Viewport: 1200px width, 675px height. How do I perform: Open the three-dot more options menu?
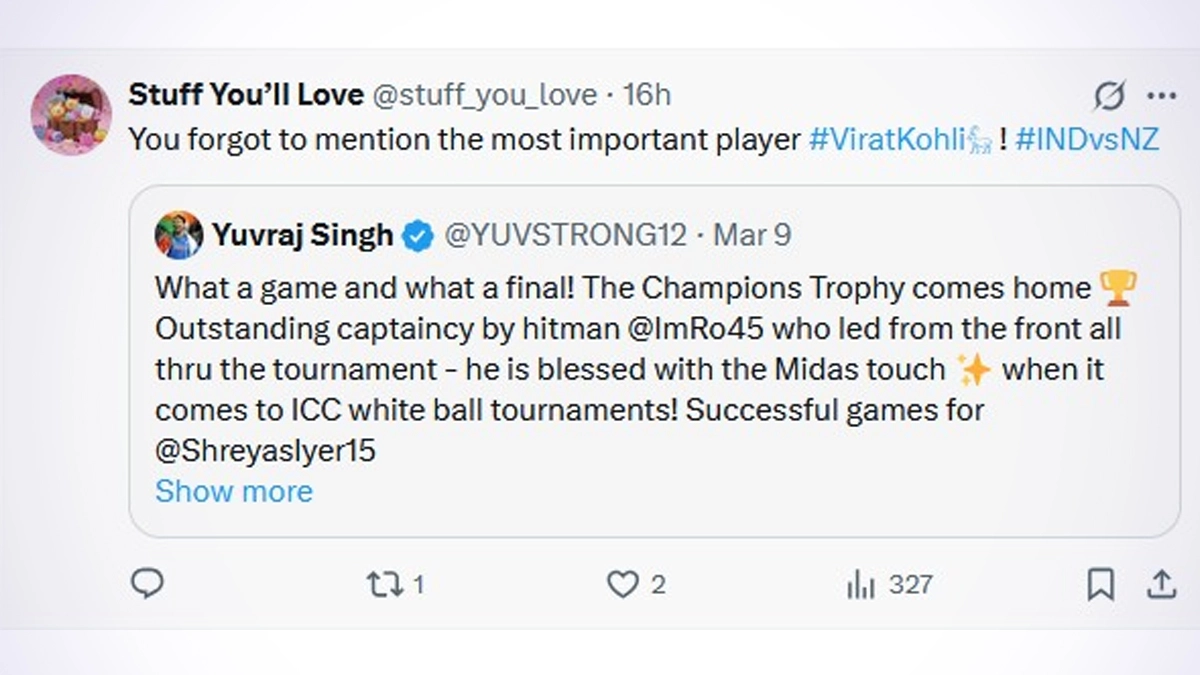[x=1161, y=96]
